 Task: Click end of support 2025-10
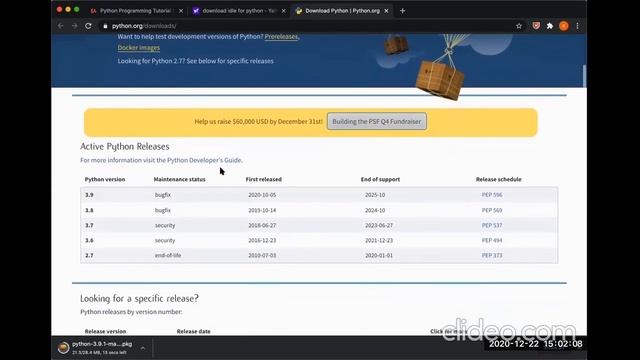tap(375, 195)
